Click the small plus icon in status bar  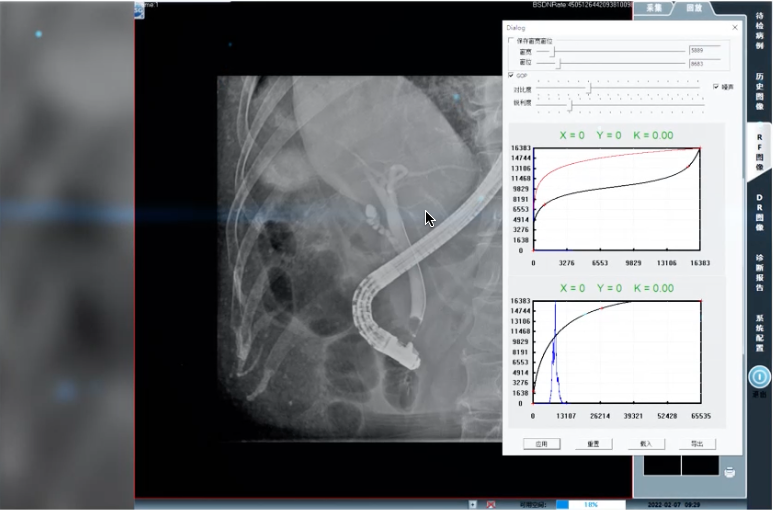coord(473,505)
